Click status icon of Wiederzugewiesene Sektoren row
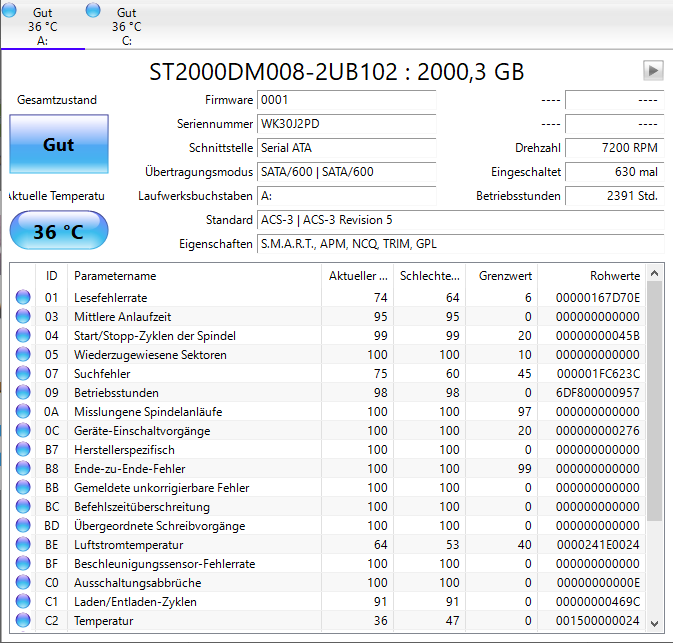 point(23,355)
